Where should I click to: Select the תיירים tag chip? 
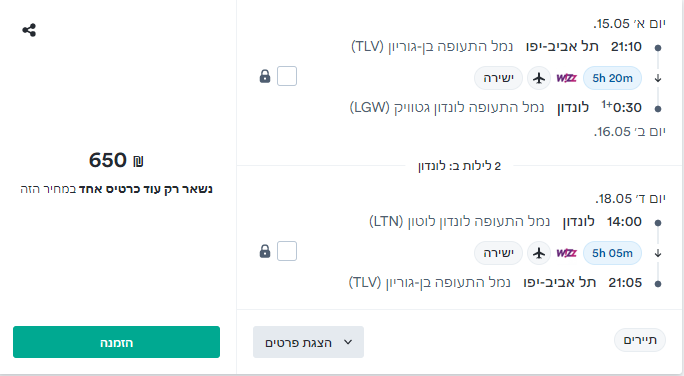click(640, 340)
